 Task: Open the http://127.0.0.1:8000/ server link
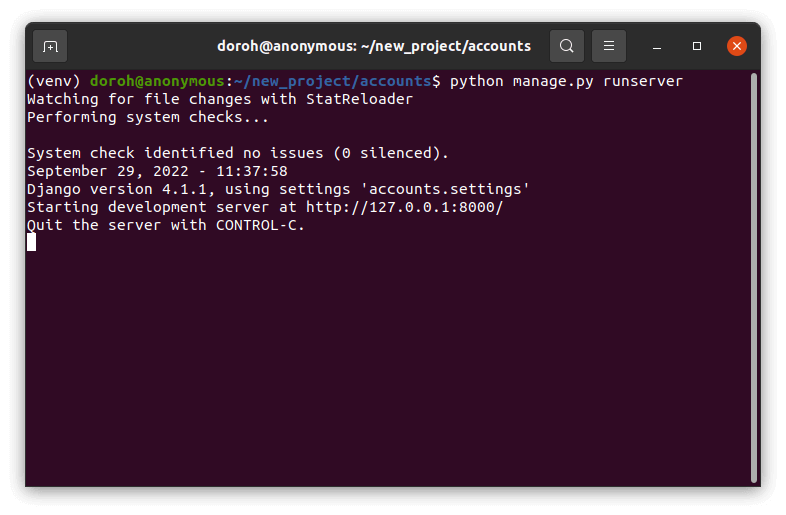(404, 207)
